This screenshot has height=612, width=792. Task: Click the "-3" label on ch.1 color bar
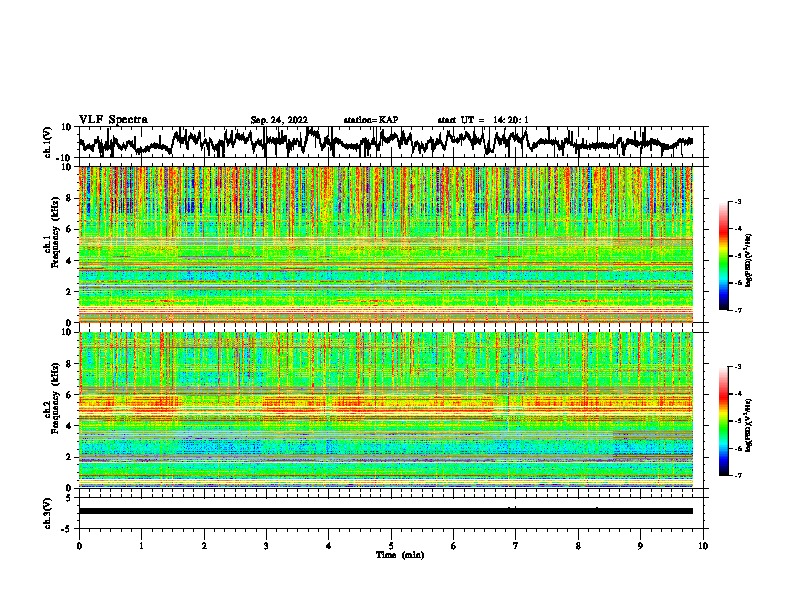(738, 202)
